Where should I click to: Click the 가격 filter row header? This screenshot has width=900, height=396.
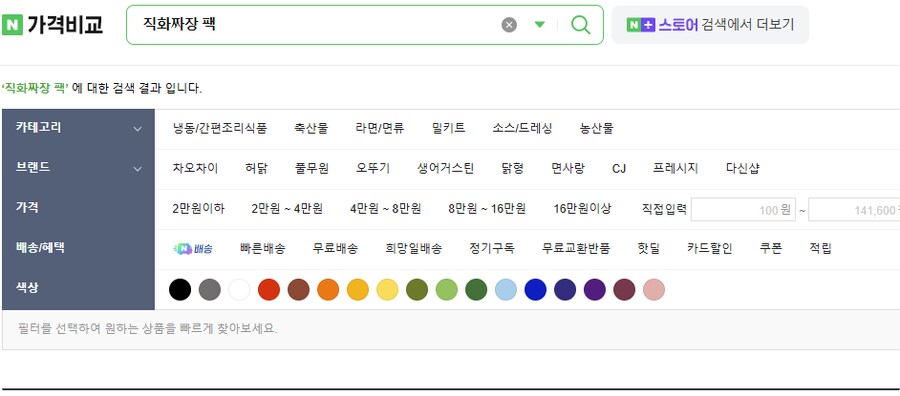(78, 209)
